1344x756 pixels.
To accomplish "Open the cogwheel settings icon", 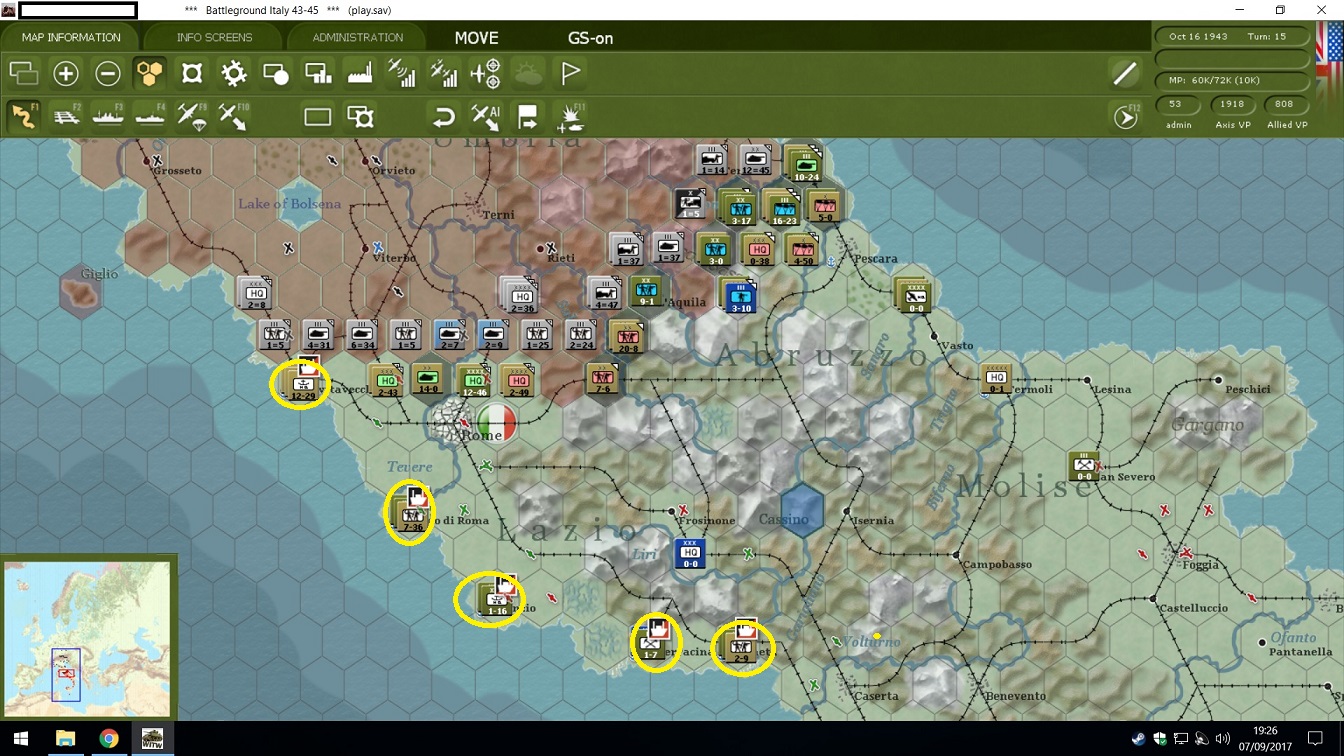I will click(x=234, y=73).
